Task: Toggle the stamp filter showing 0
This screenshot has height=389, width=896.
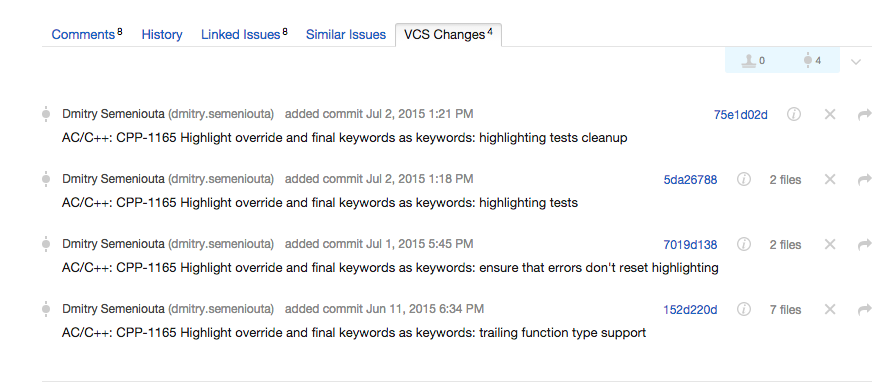Action: click(x=753, y=61)
